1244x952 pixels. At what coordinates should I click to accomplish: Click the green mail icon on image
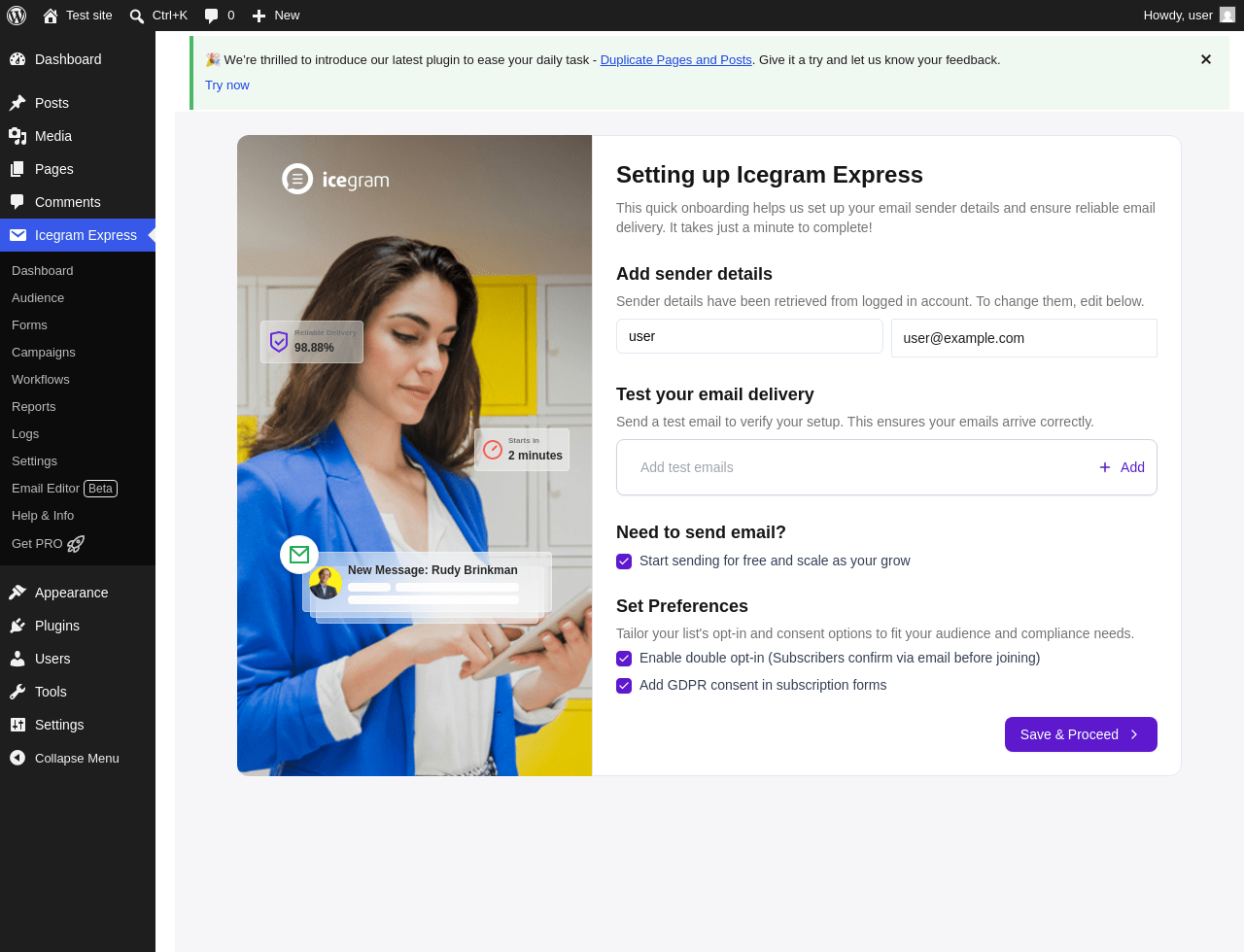click(x=299, y=555)
